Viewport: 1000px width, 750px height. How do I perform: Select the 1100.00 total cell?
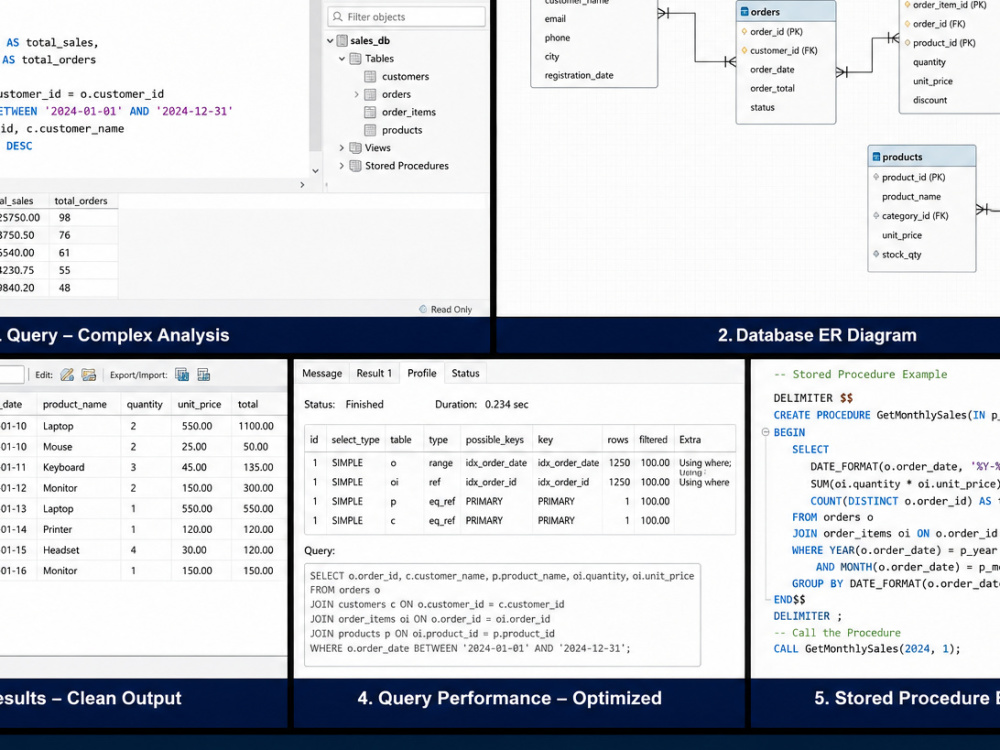click(256, 426)
